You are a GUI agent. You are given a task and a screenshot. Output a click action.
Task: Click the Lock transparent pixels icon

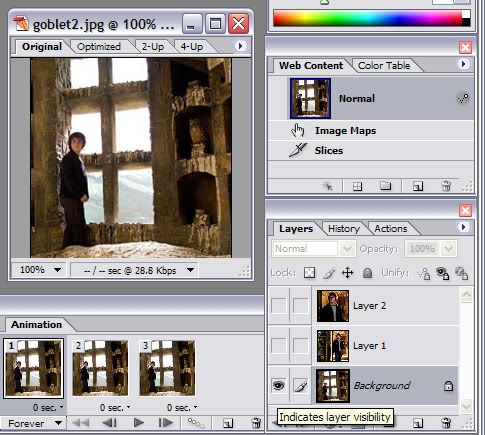click(x=310, y=273)
